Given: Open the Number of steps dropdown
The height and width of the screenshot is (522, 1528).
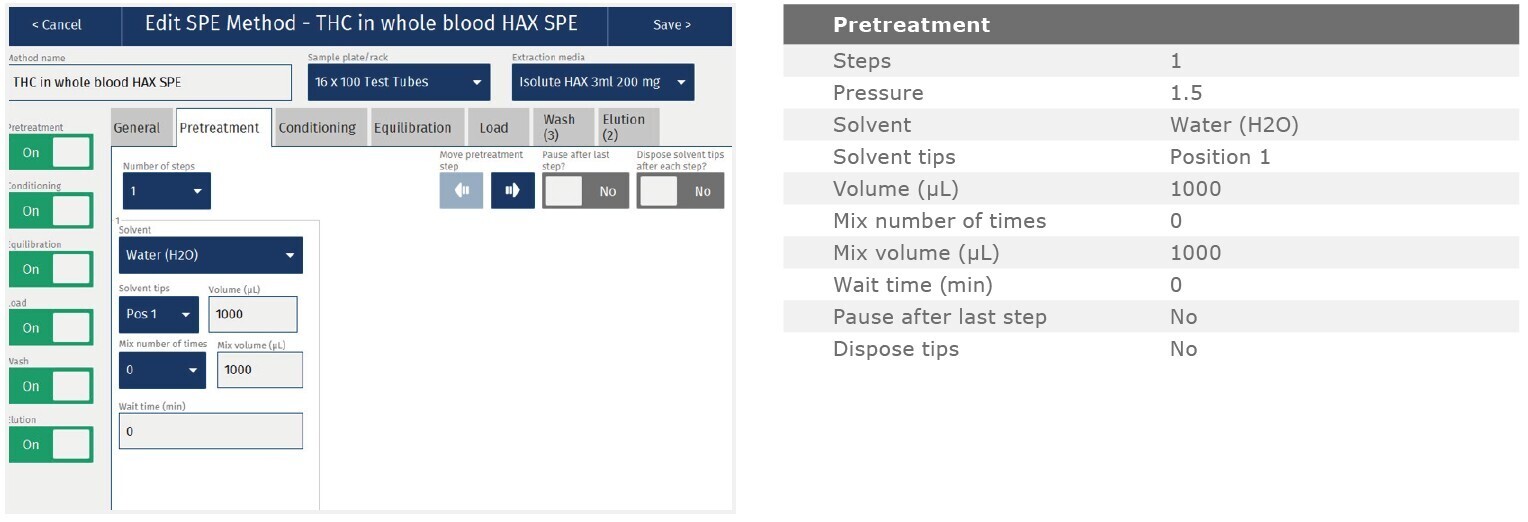Looking at the screenshot, I should pos(166,191).
